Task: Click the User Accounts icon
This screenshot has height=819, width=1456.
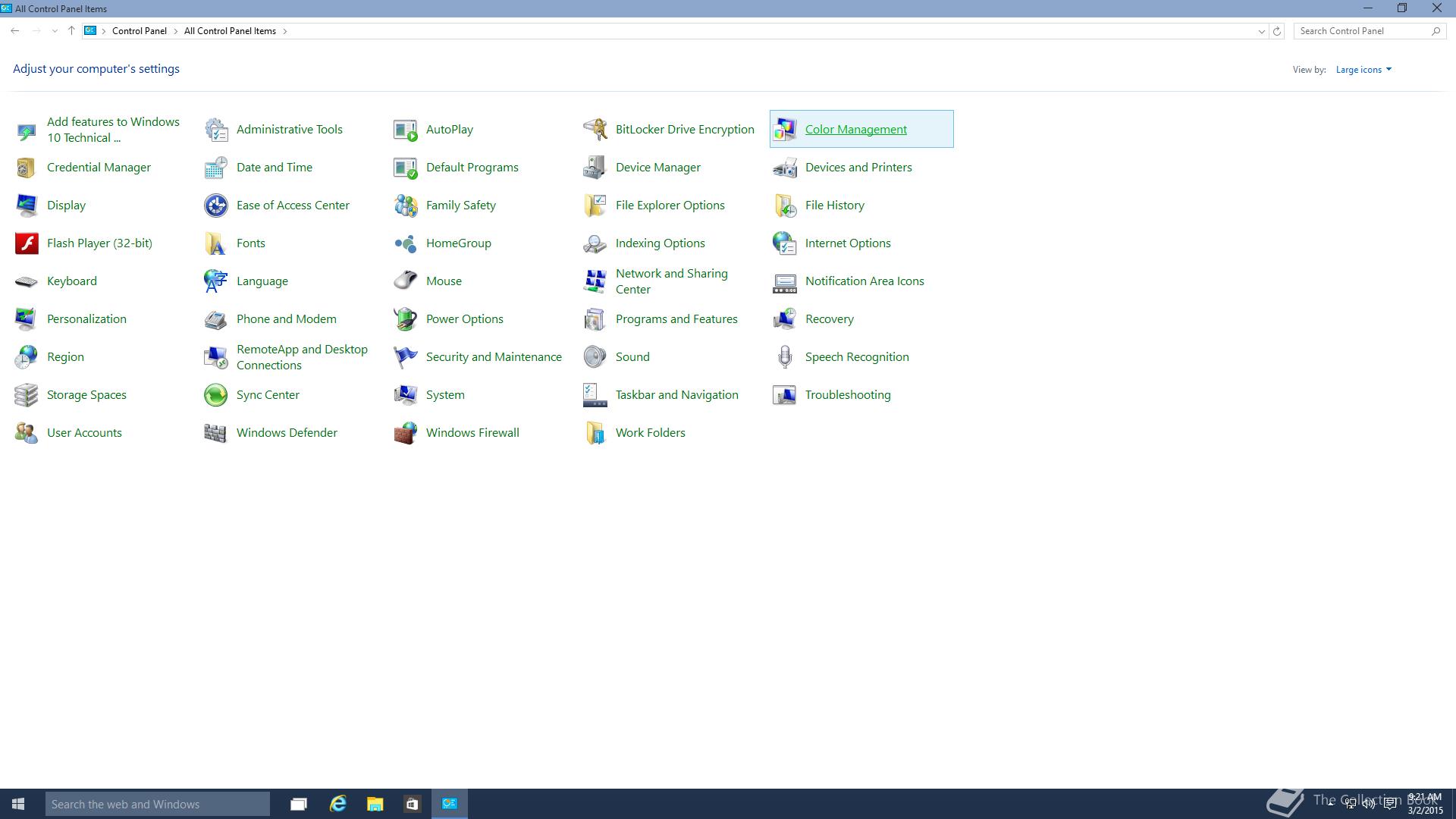Action: pos(27,433)
